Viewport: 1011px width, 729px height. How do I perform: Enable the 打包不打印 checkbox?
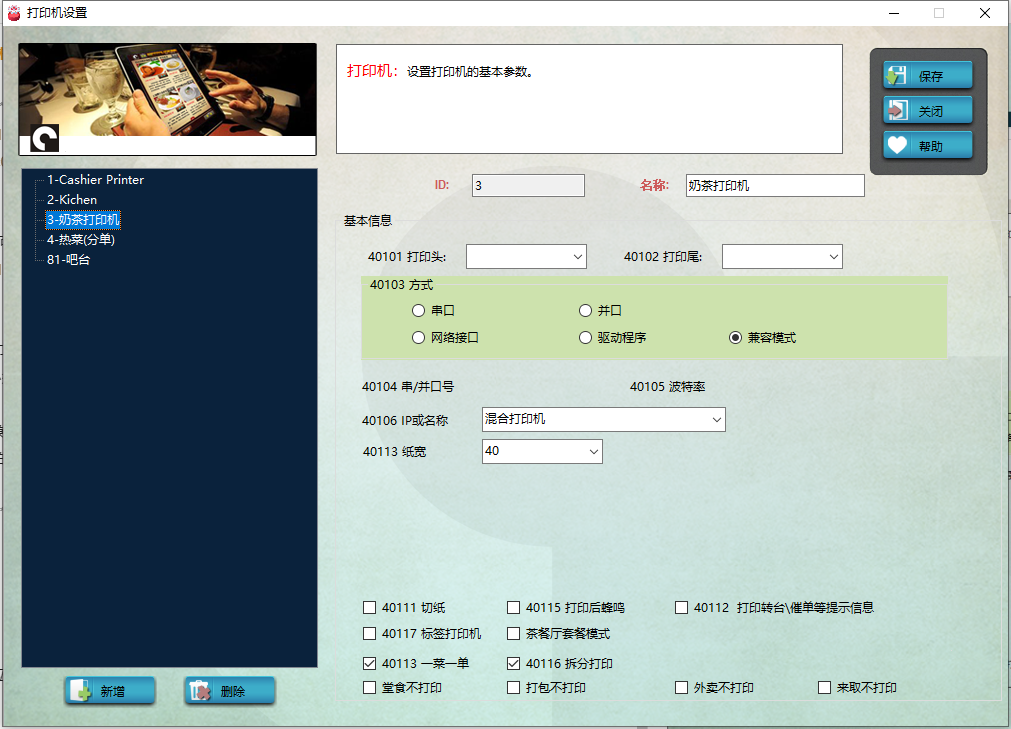tap(513, 688)
